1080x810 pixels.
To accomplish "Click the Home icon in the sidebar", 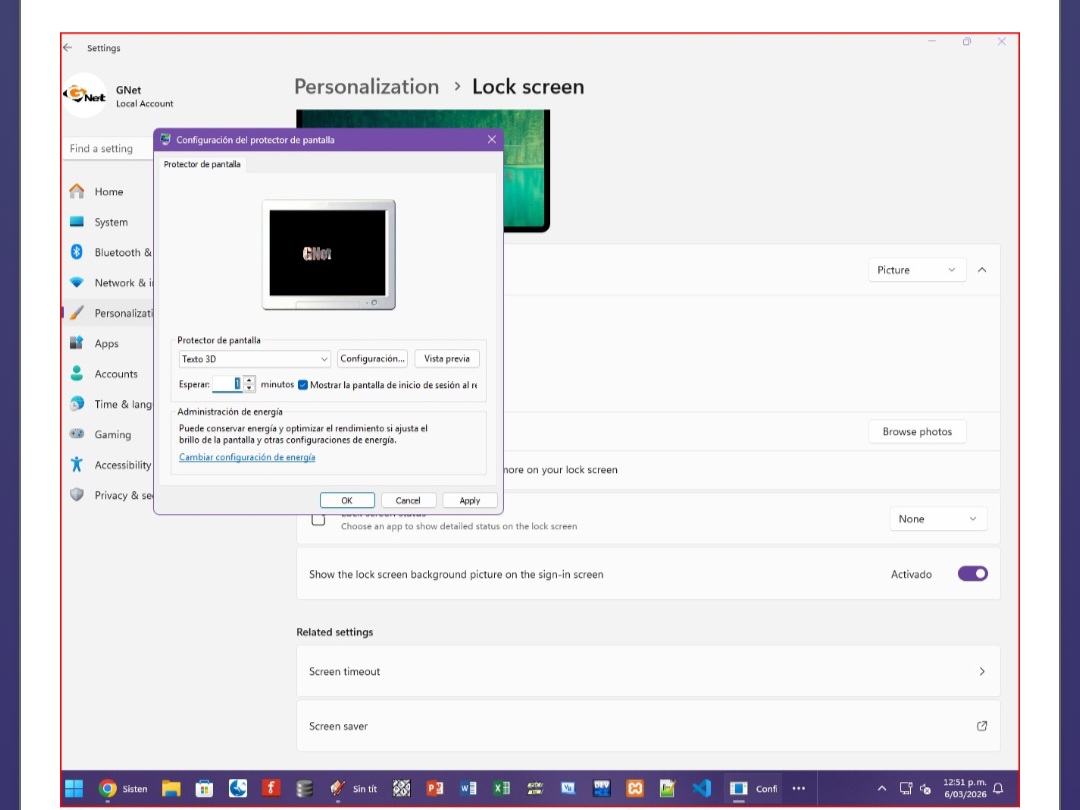I will tap(77, 191).
